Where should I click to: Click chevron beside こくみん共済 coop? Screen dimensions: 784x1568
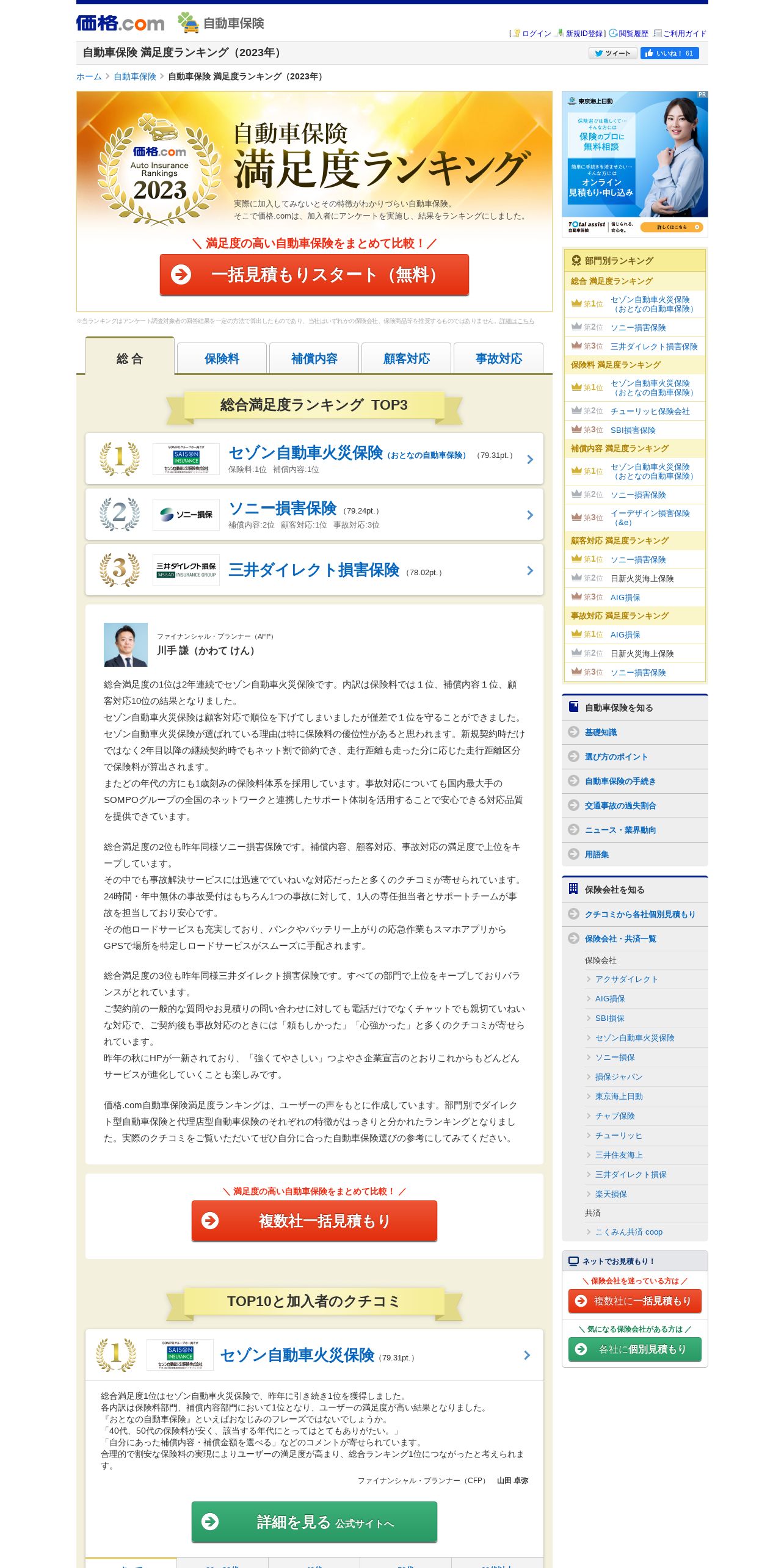coord(589,1232)
